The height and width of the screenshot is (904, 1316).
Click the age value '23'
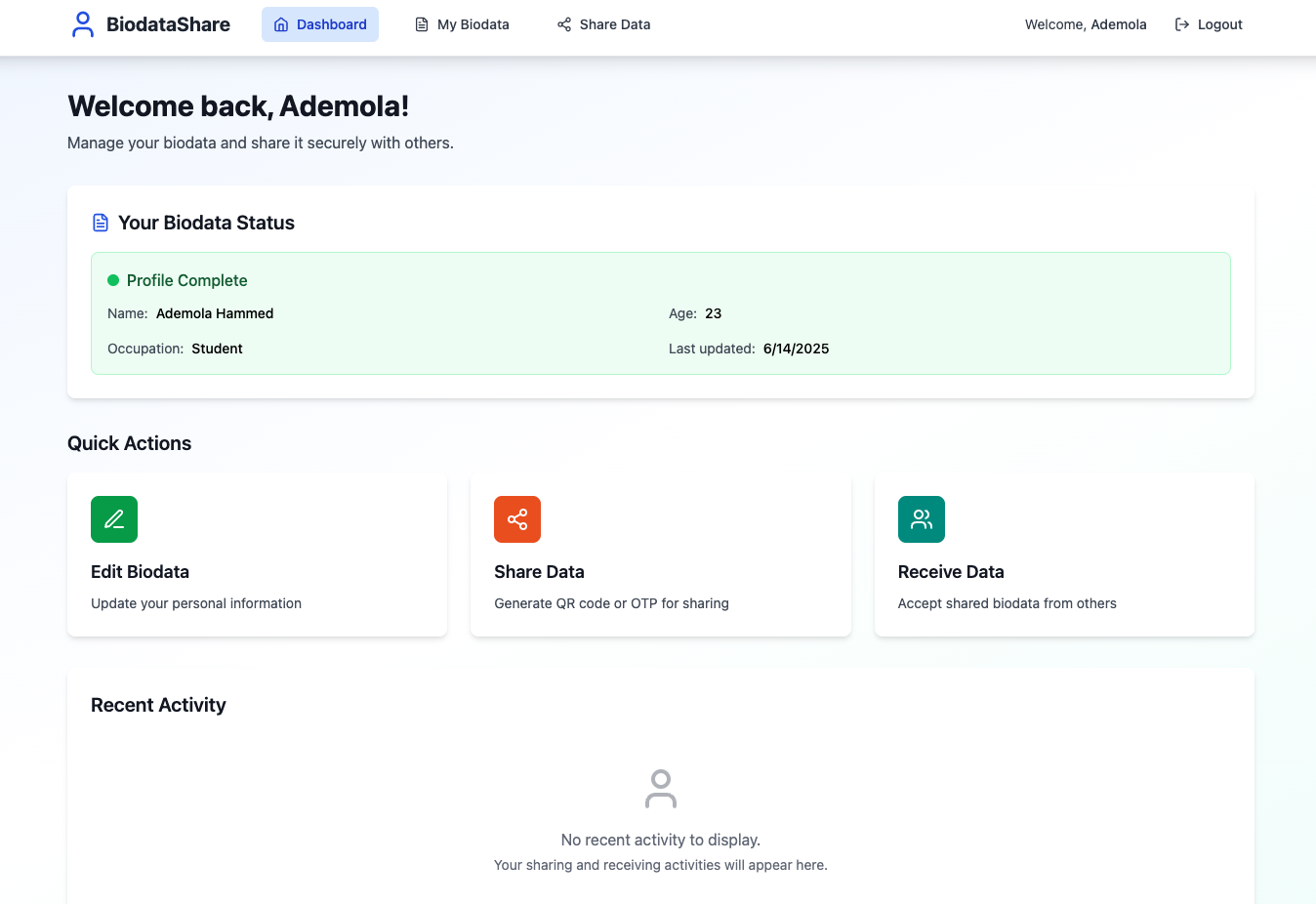714,313
